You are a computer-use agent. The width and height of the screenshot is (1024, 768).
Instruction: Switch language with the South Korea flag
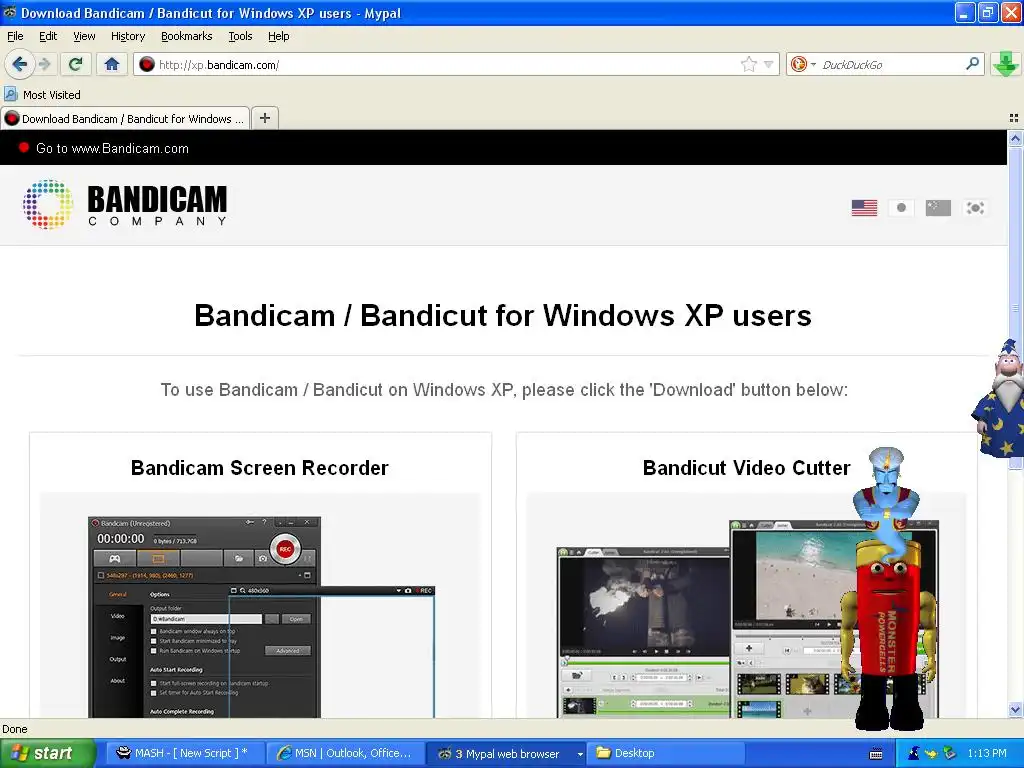pyautogui.click(x=975, y=208)
